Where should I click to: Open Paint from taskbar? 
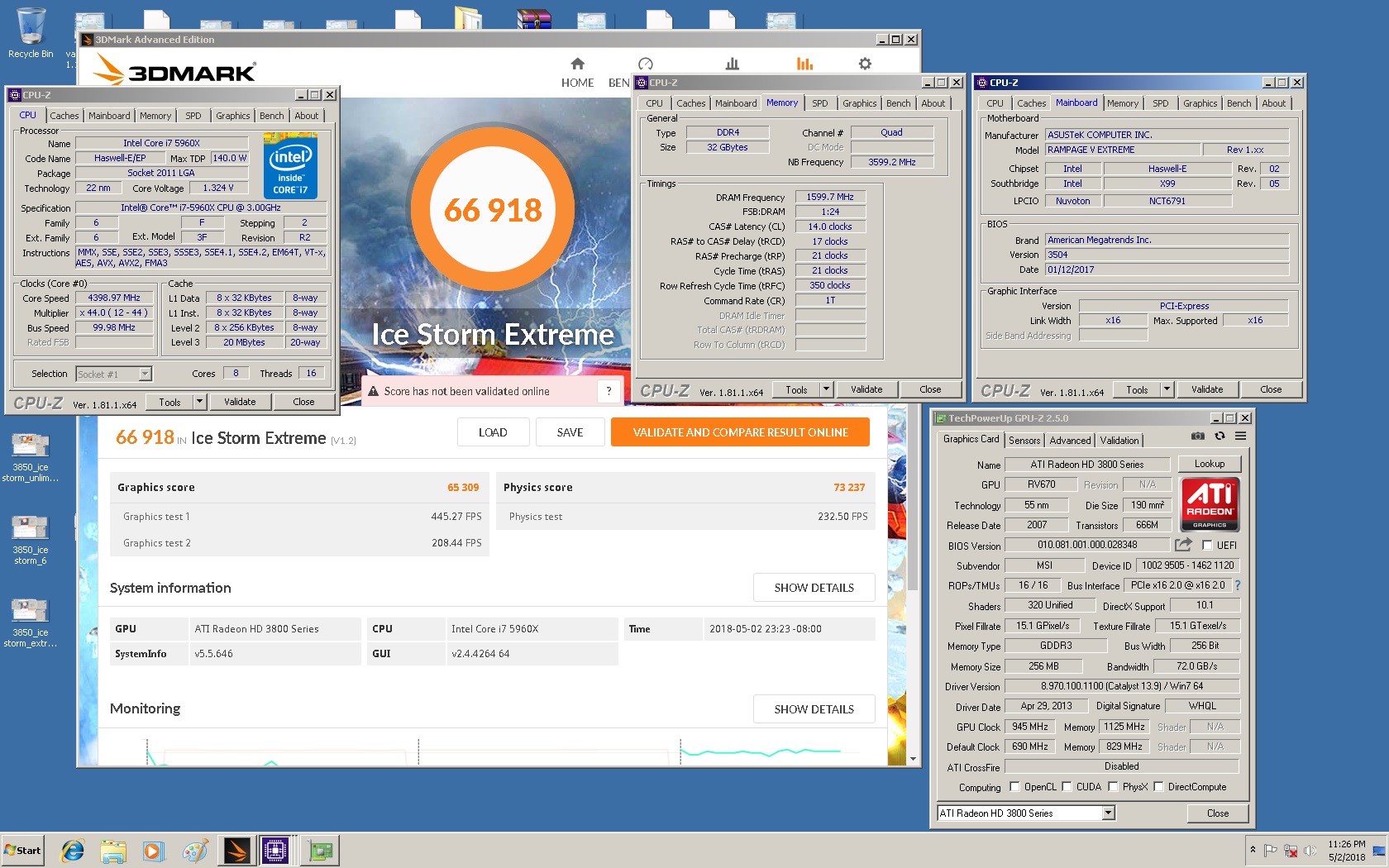tap(195, 850)
